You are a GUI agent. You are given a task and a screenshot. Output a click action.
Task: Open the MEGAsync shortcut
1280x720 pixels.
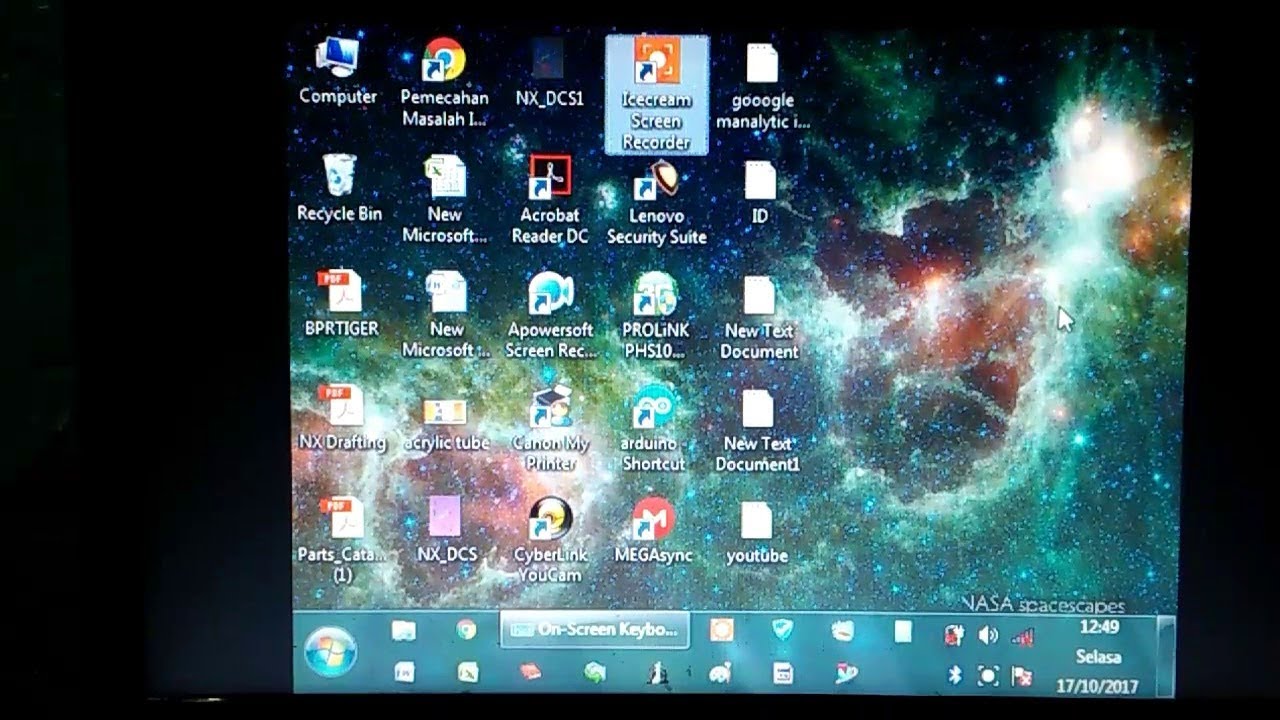click(x=653, y=531)
